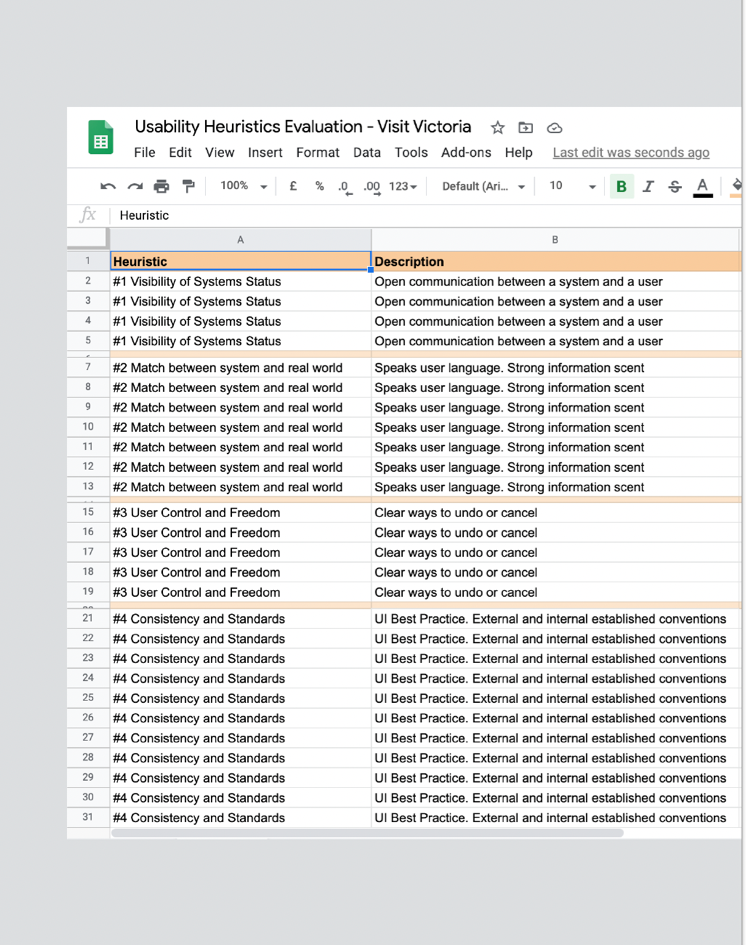
Task: Redo the last action
Action: [x=135, y=186]
